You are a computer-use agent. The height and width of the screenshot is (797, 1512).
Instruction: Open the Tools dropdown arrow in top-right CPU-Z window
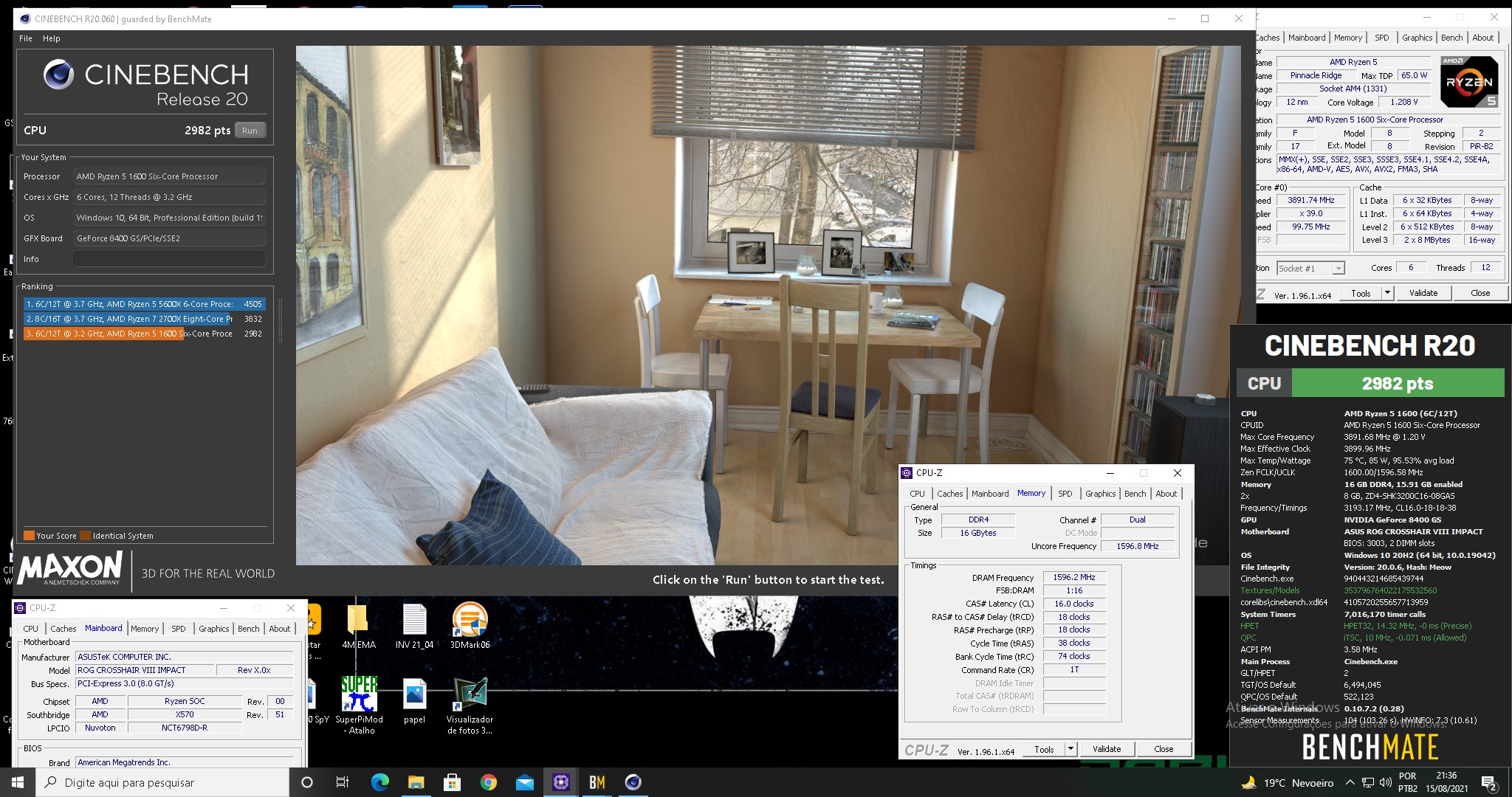(1387, 293)
